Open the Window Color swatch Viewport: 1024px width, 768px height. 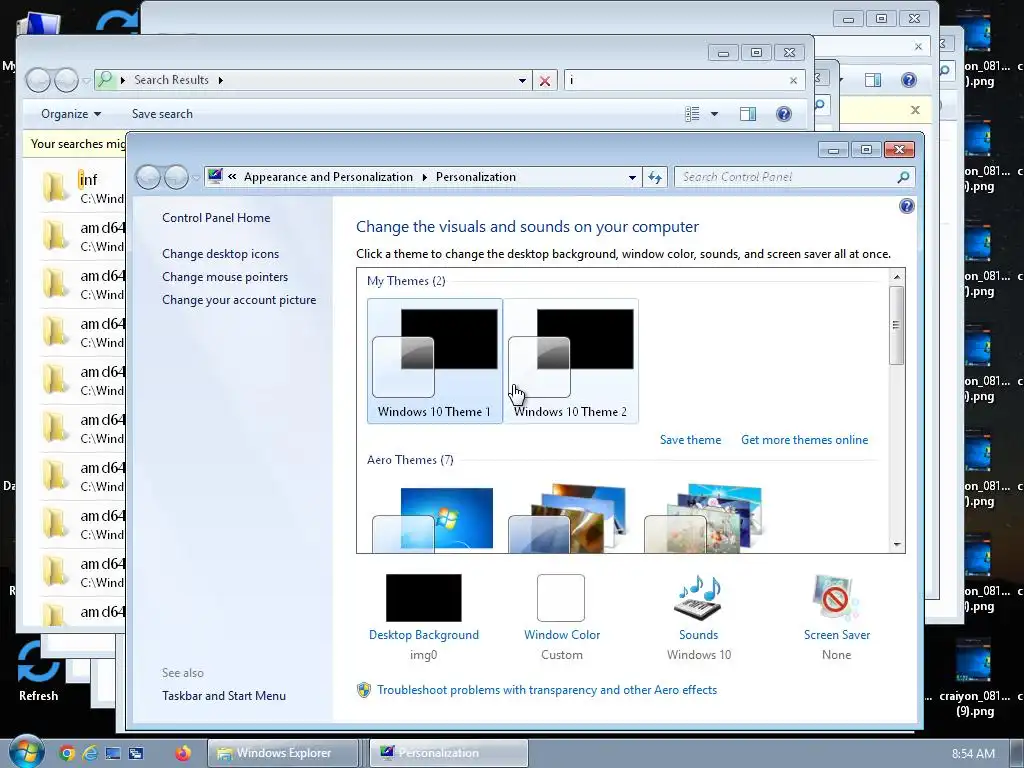tap(561, 598)
